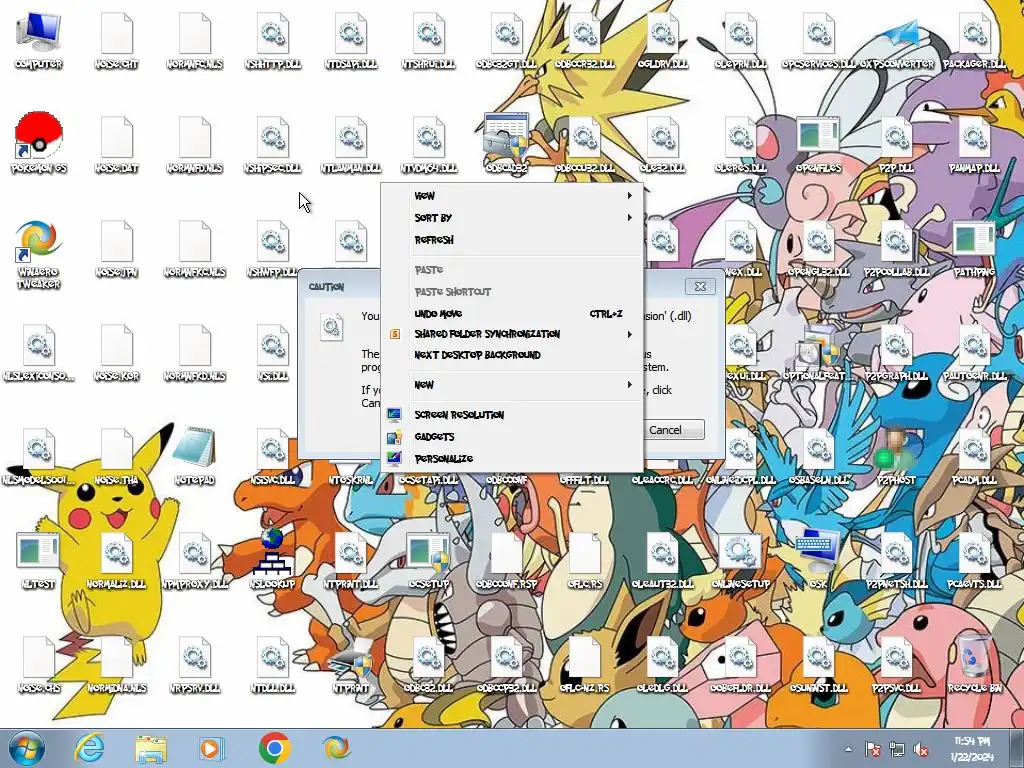Choose Undo Move in context menu
The image size is (1024, 768).
click(511, 313)
